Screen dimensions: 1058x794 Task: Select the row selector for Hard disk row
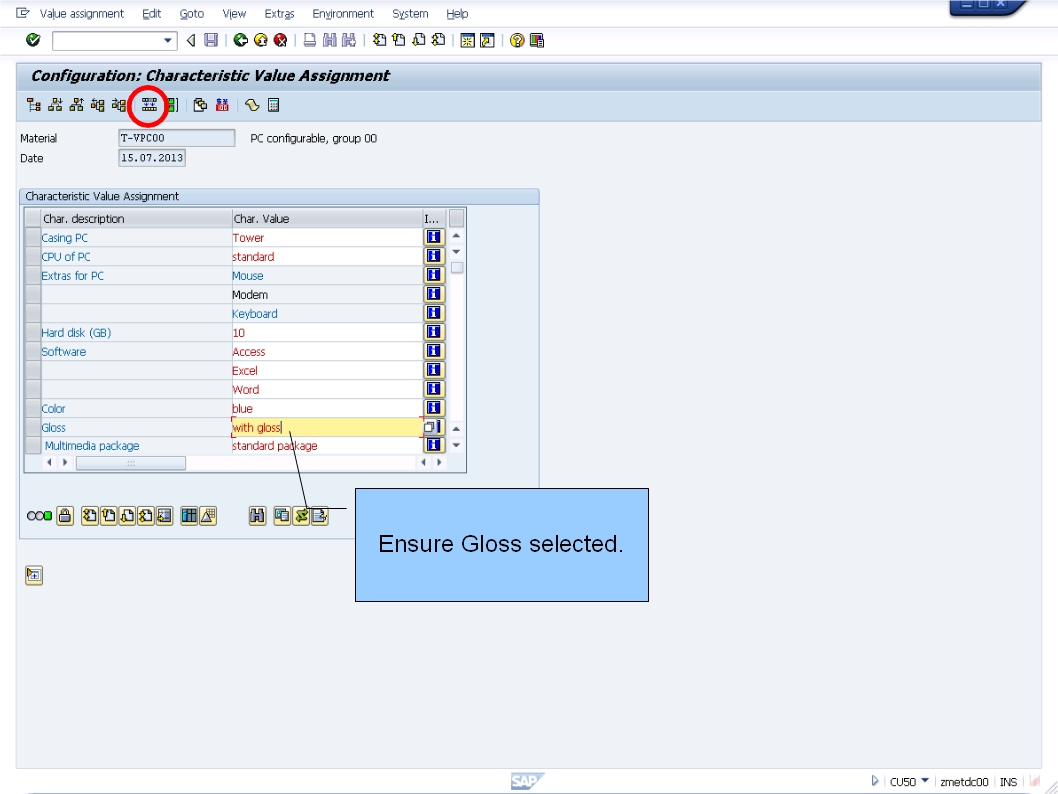[33, 333]
